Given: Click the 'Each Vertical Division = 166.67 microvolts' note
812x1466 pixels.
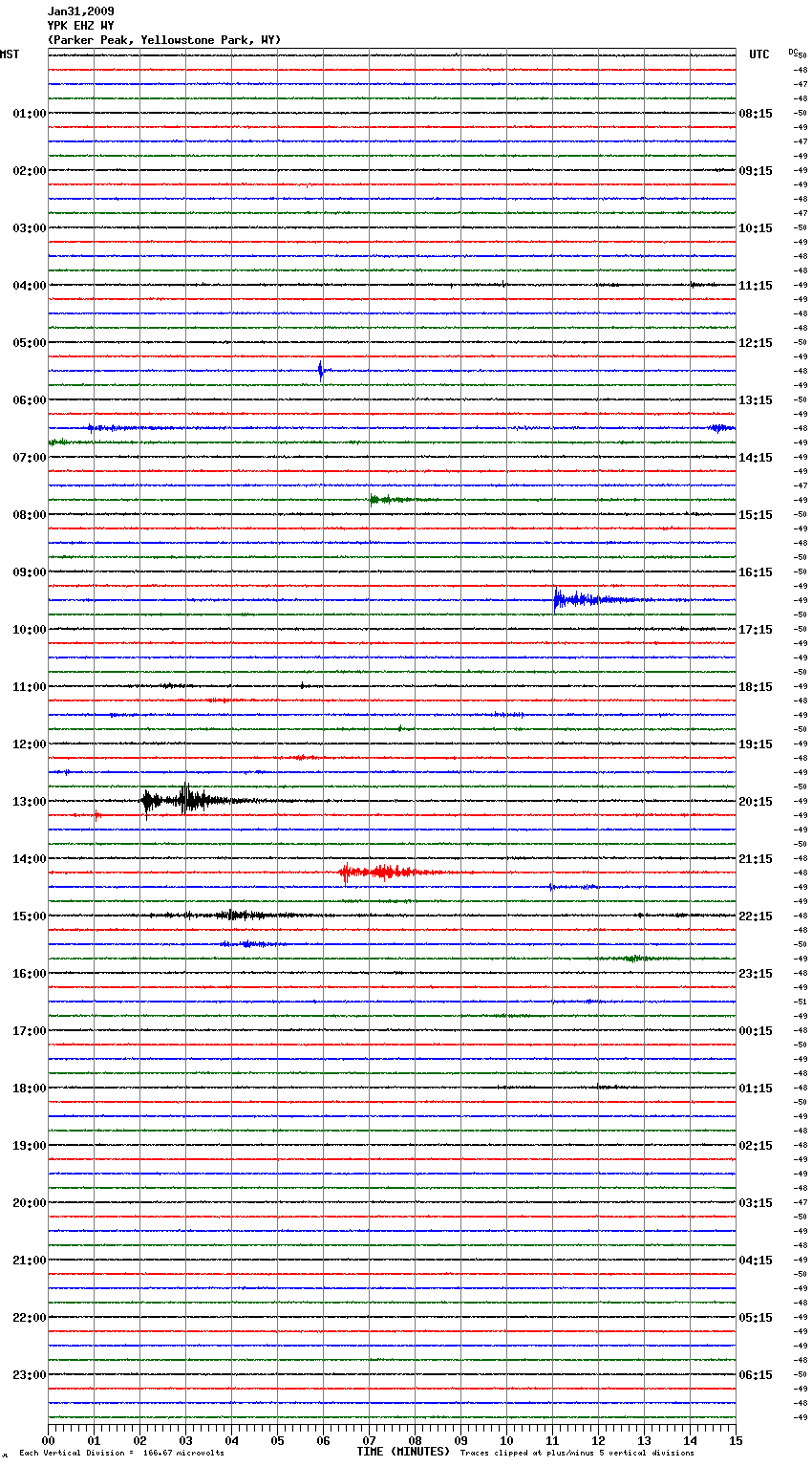Looking at the screenshot, I should 122,1454.
